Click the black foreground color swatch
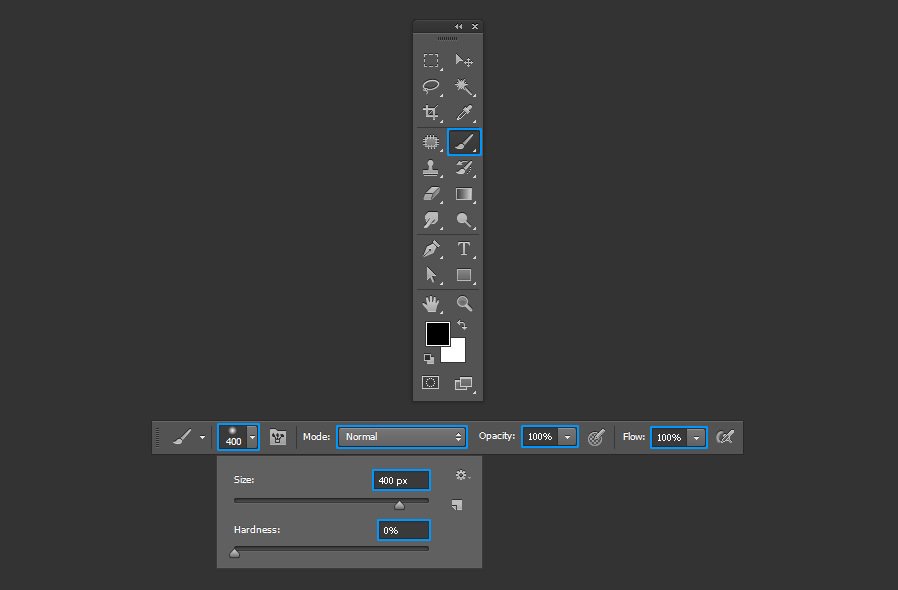898x590 pixels. (x=436, y=333)
